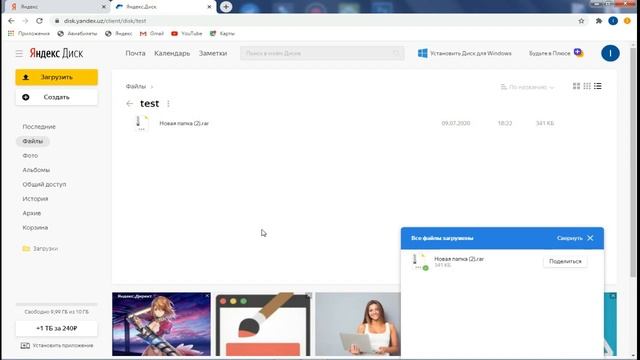
Task: Open the Карты bookmark
Action: (222, 33)
